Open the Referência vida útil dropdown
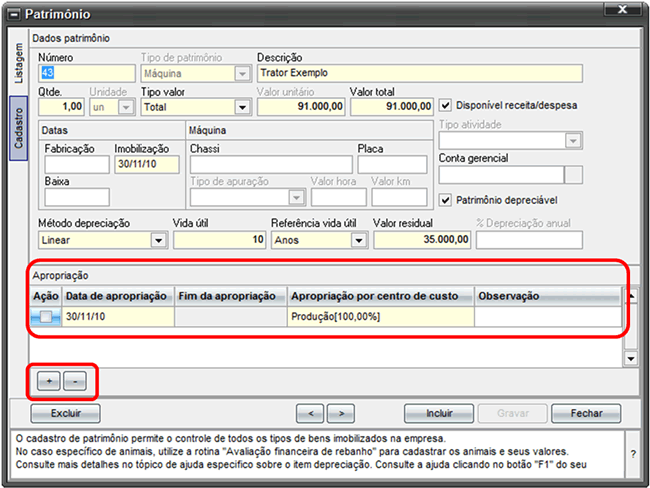650x488 pixels. 359,240
